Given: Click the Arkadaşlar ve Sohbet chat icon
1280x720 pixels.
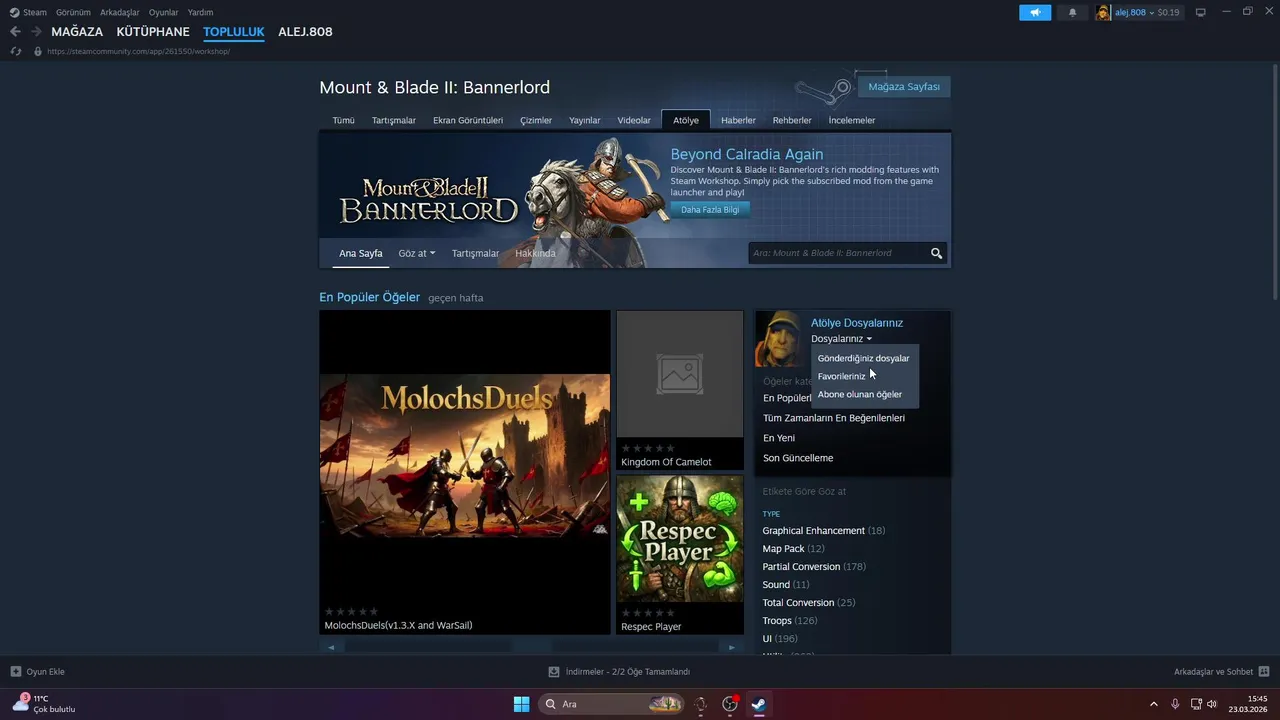Looking at the screenshot, I should [1264, 672].
